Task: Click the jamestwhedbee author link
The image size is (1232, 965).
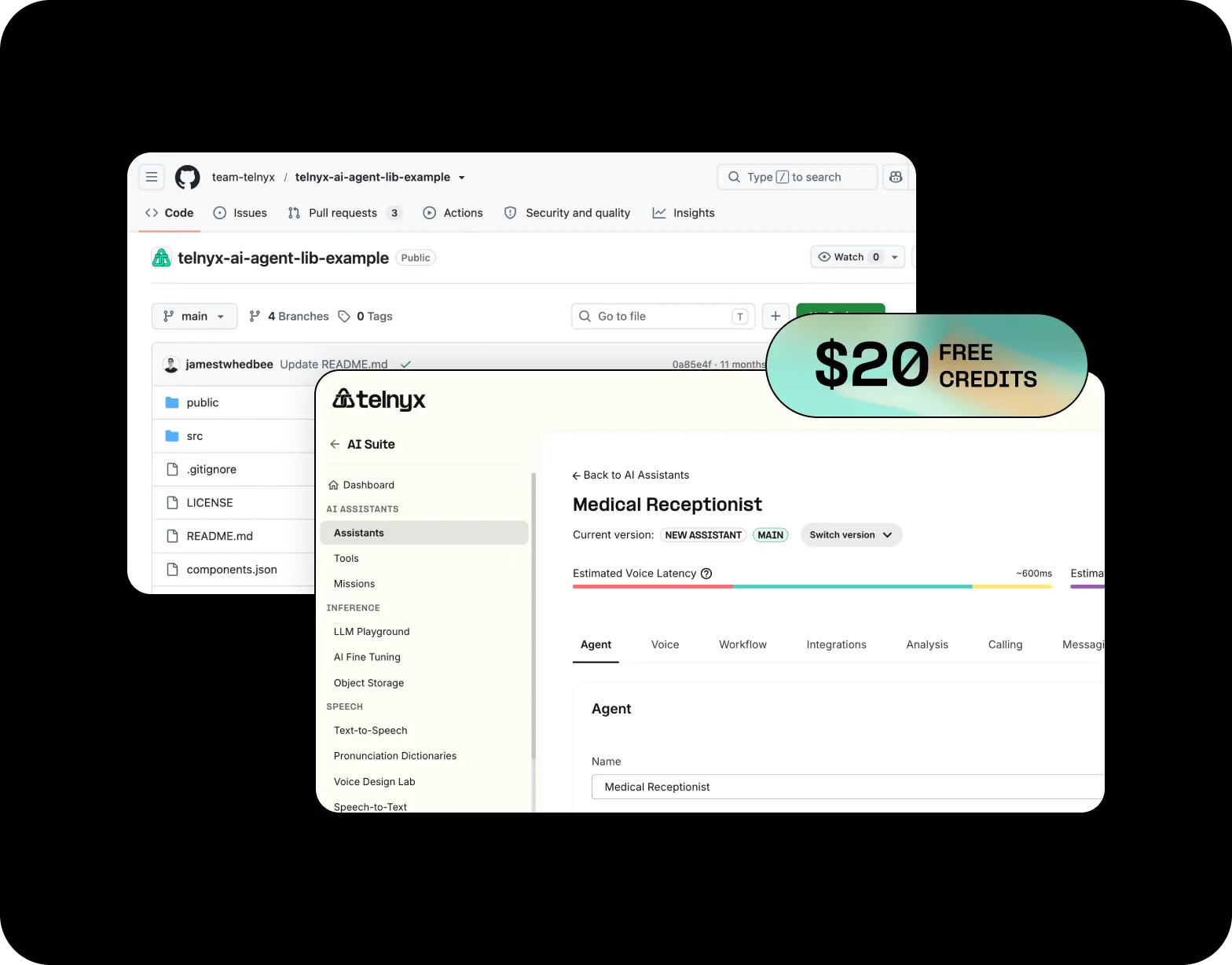Action: [229, 365]
